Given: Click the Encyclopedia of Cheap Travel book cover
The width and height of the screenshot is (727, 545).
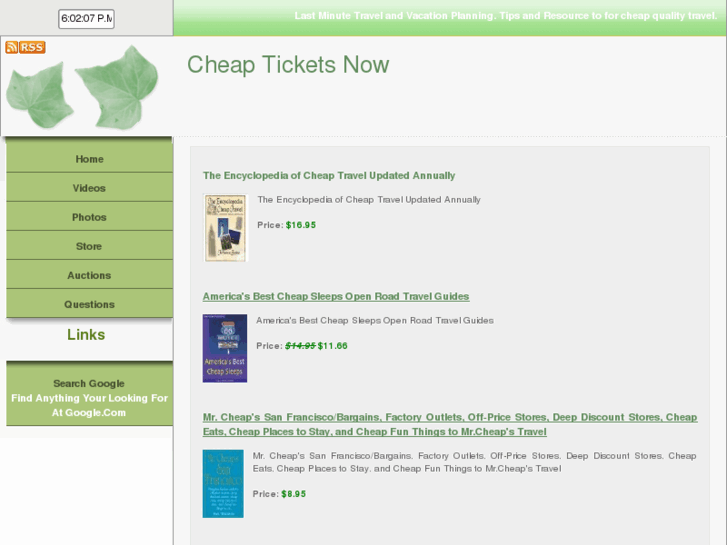Looking at the screenshot, I should 225,228.
